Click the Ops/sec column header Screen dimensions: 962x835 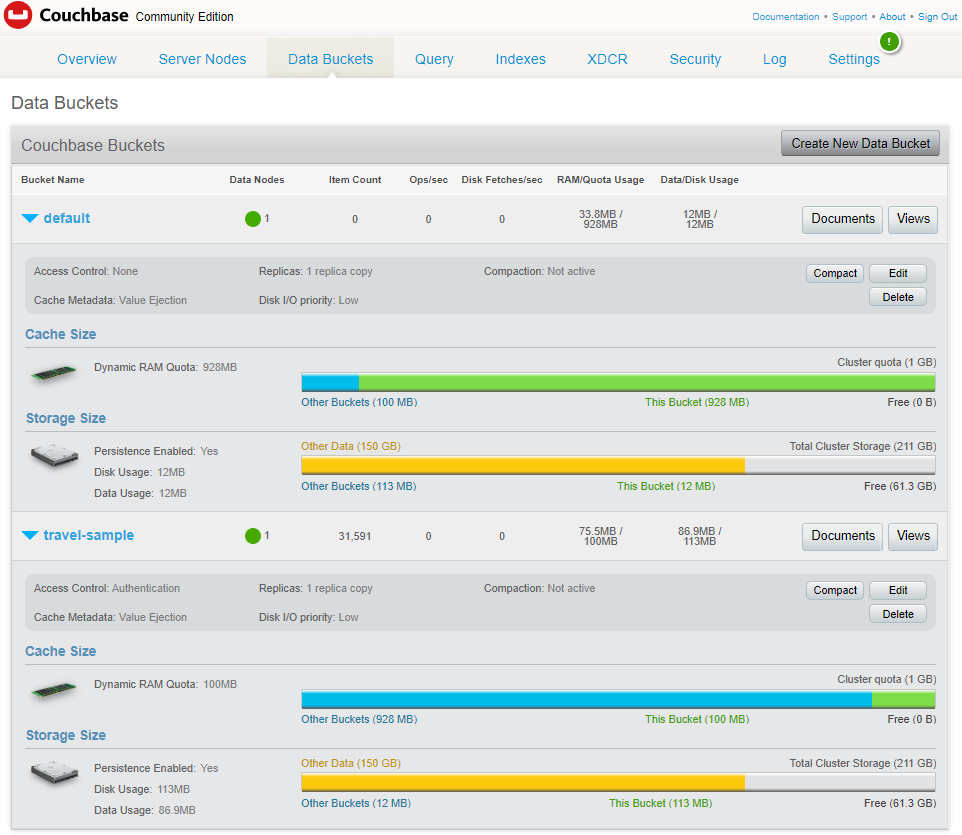428,180
